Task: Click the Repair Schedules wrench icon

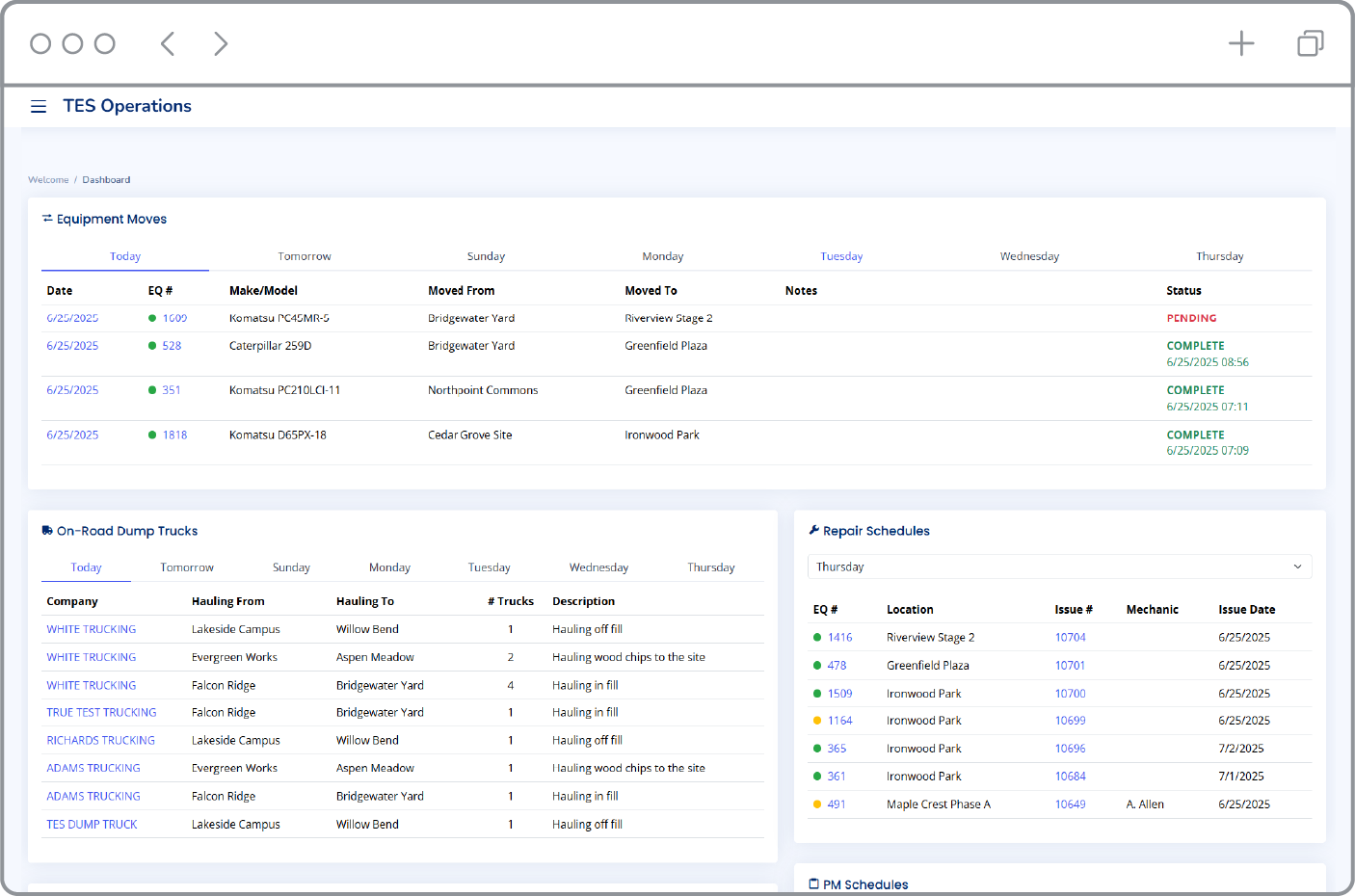Action: tap(814, 531)
